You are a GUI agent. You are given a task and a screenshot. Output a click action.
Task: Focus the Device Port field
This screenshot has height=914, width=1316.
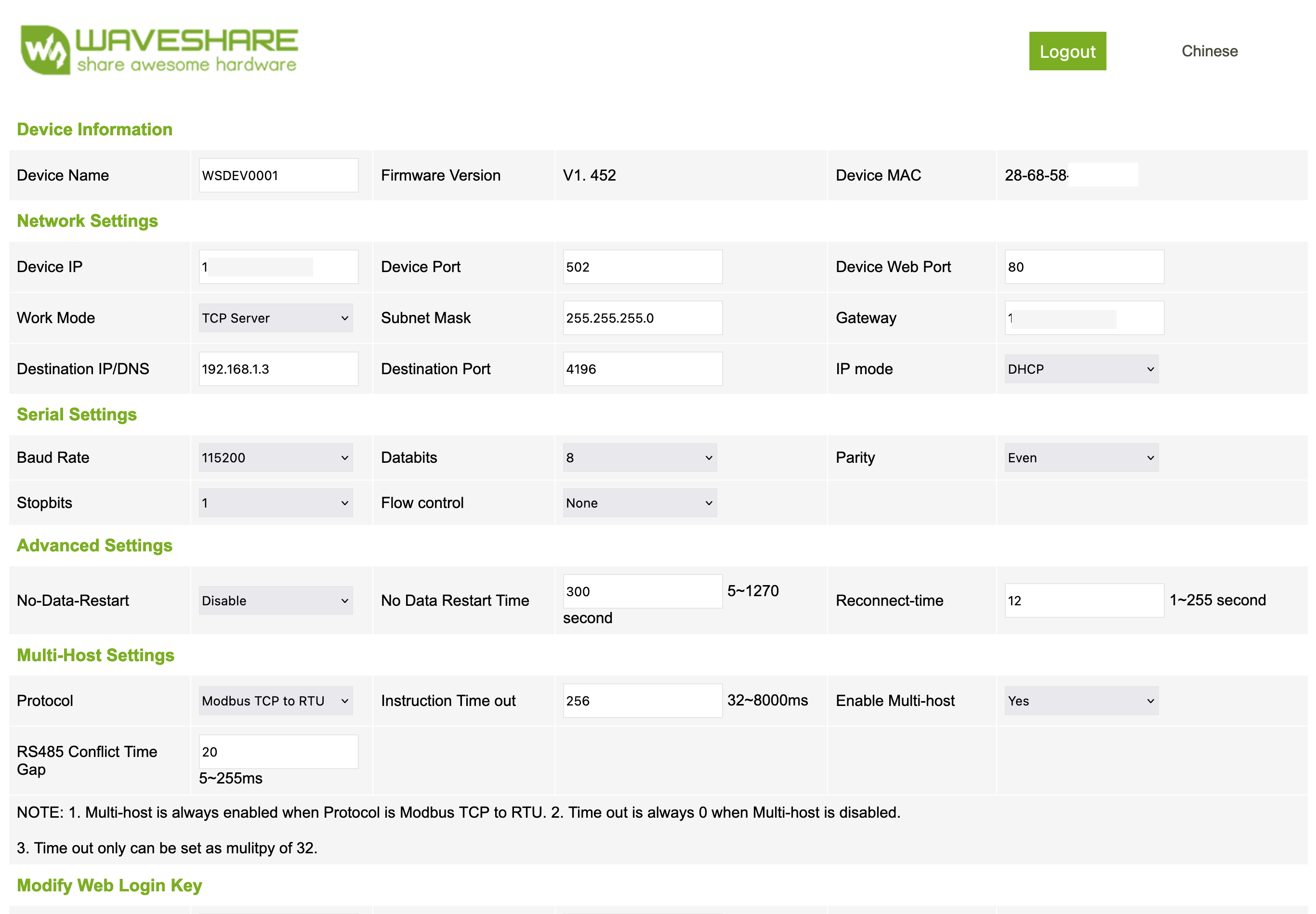coord(642,267)
